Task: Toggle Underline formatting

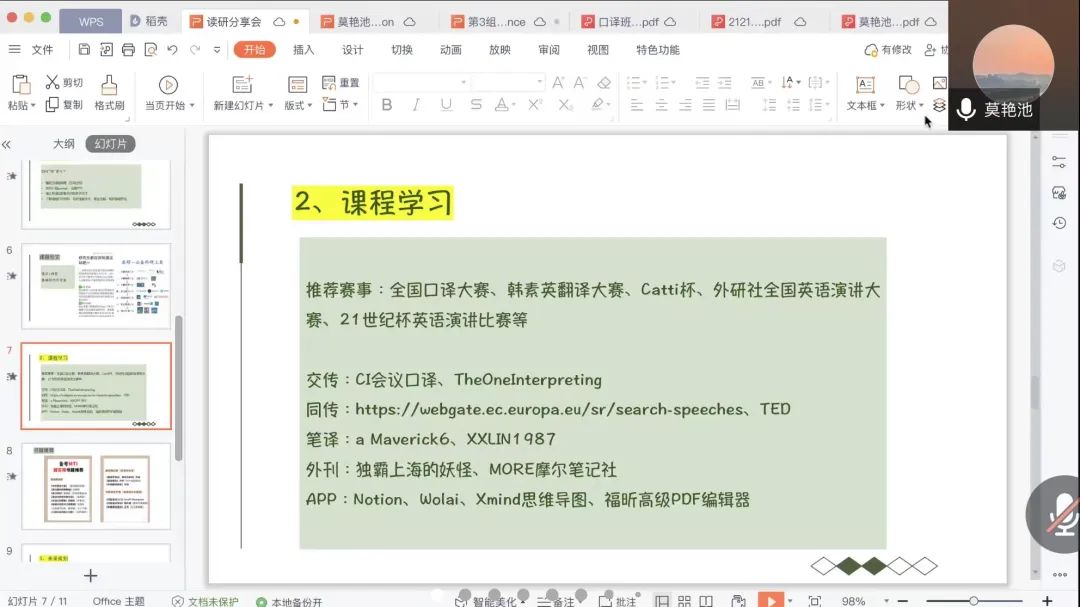Action: pyautogui.click(x=446, y=105)
